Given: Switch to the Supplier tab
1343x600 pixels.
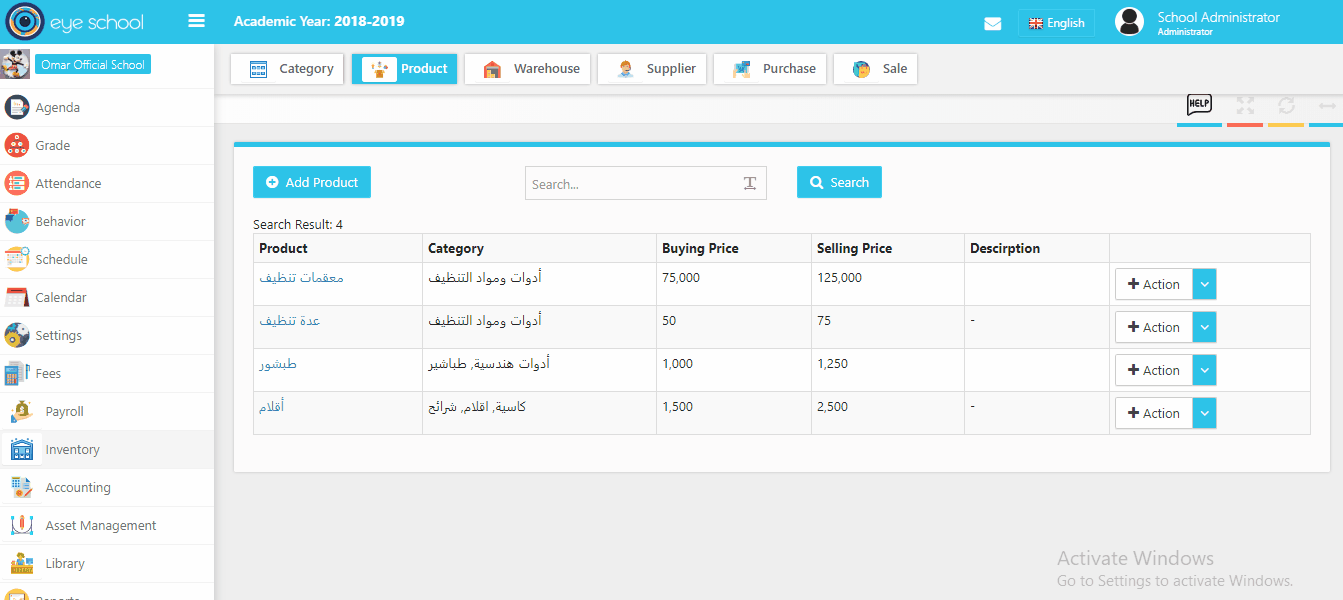Looking at the screenshot, I should tap(652, 69).
